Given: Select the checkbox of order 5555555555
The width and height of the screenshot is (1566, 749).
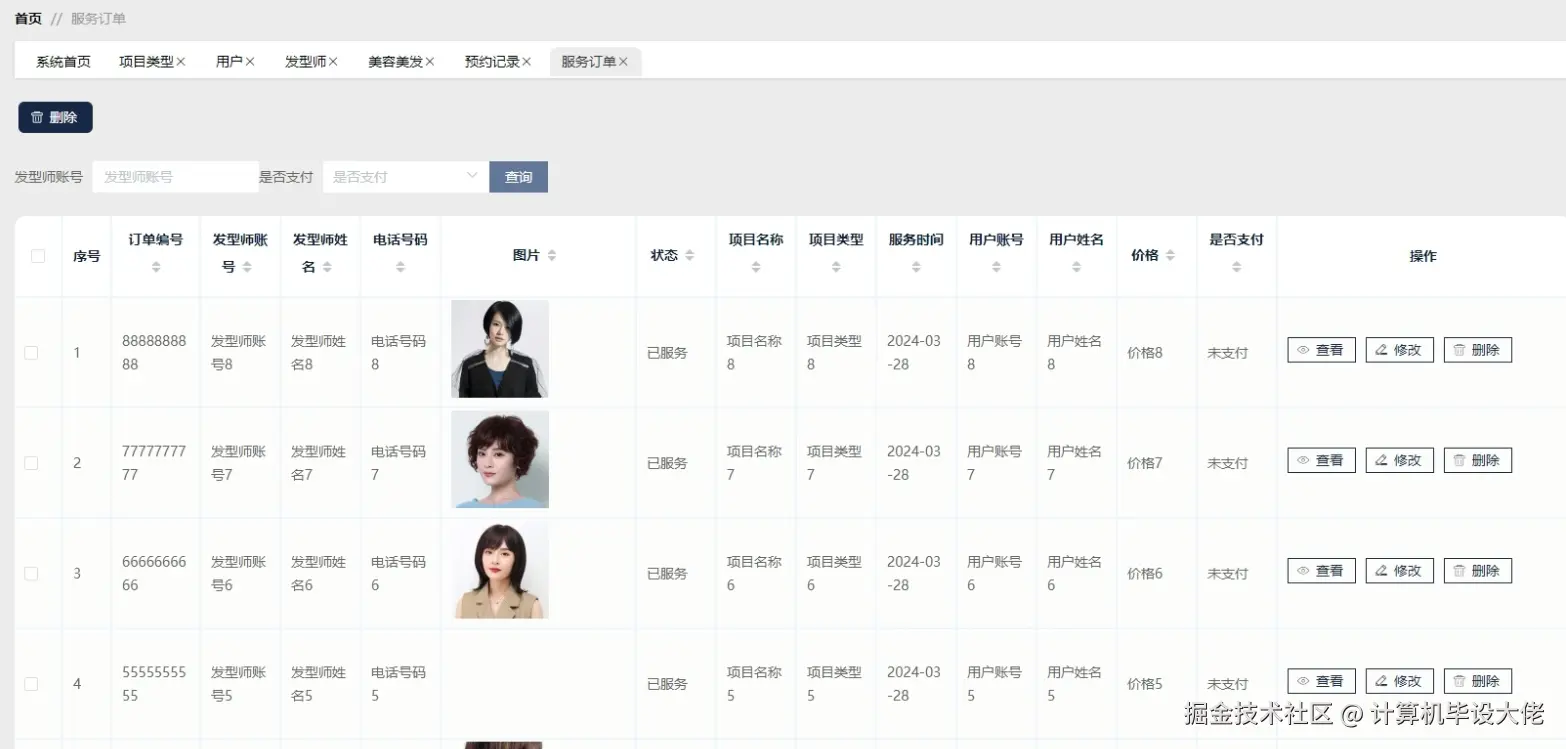Looking at the screenshot, I should [30, 683].
